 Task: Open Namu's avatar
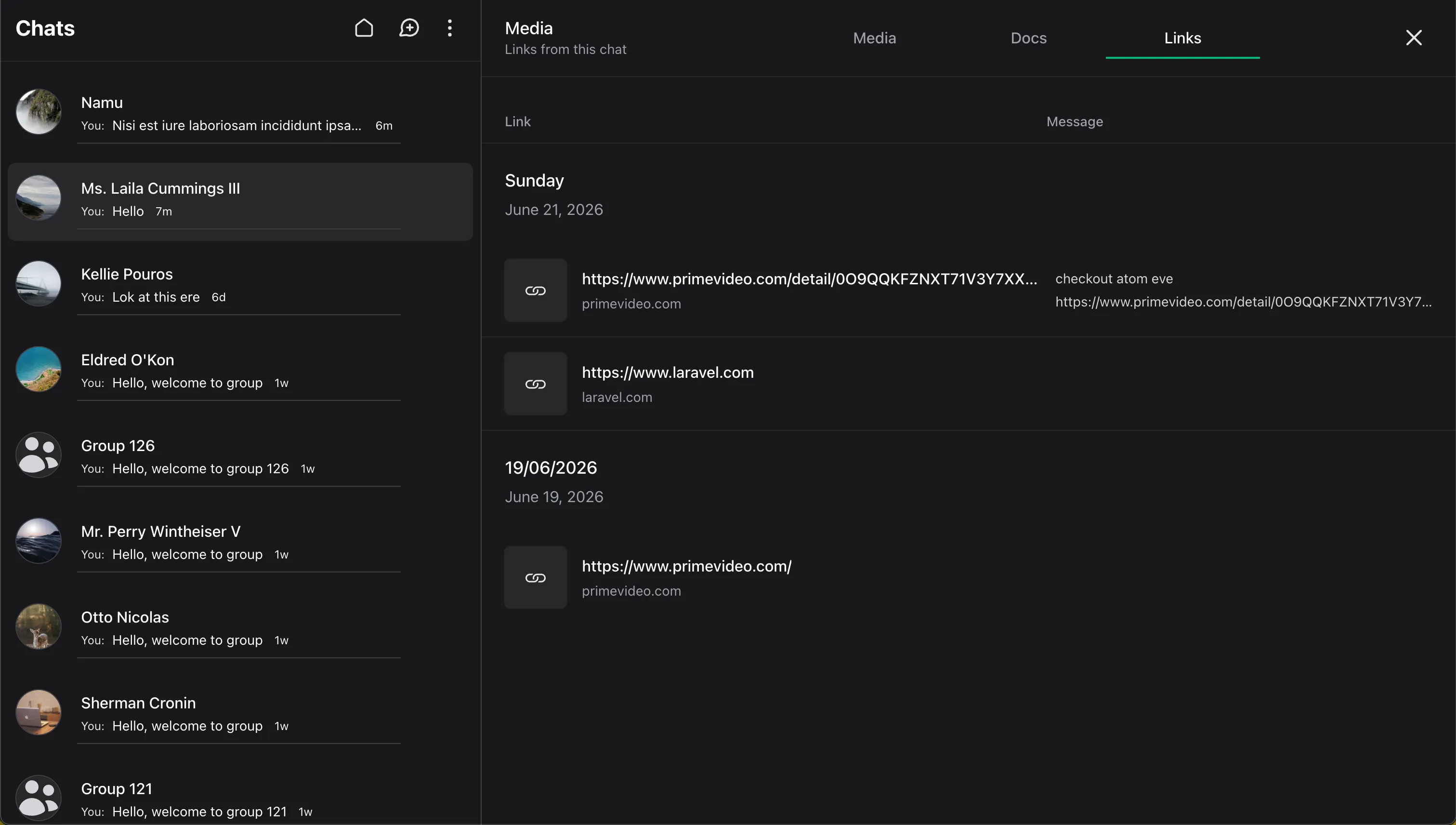click(x=39, y=112)
